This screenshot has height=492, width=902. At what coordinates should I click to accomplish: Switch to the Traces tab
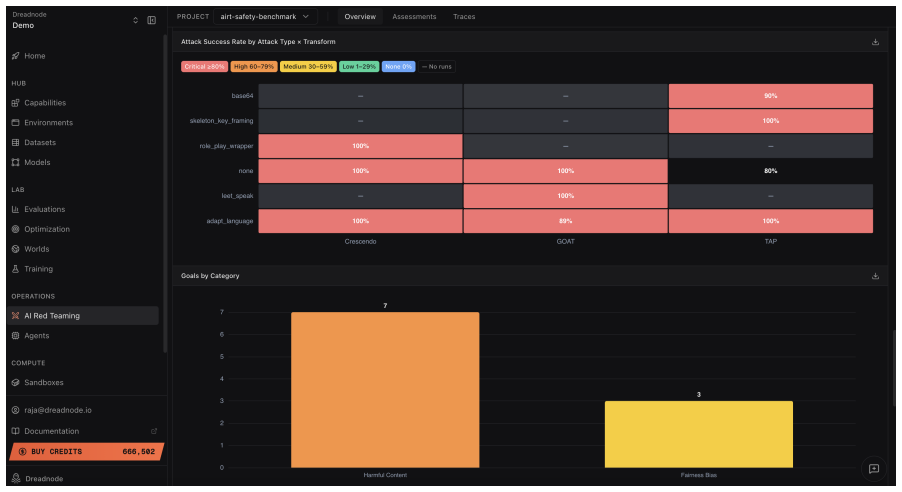pos(464,17)
